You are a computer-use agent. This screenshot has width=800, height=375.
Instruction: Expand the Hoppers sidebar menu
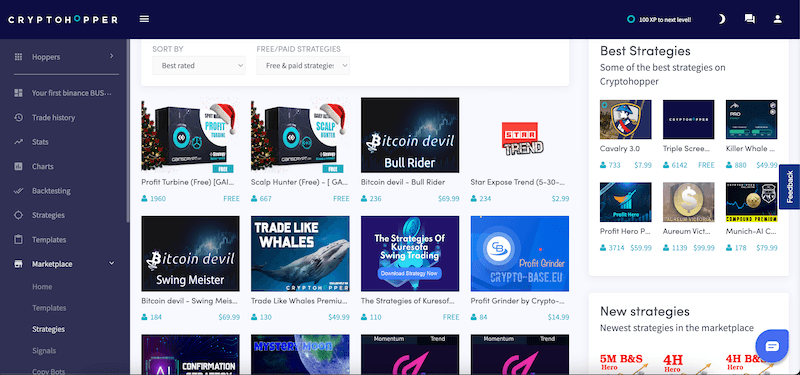[64, 57]
